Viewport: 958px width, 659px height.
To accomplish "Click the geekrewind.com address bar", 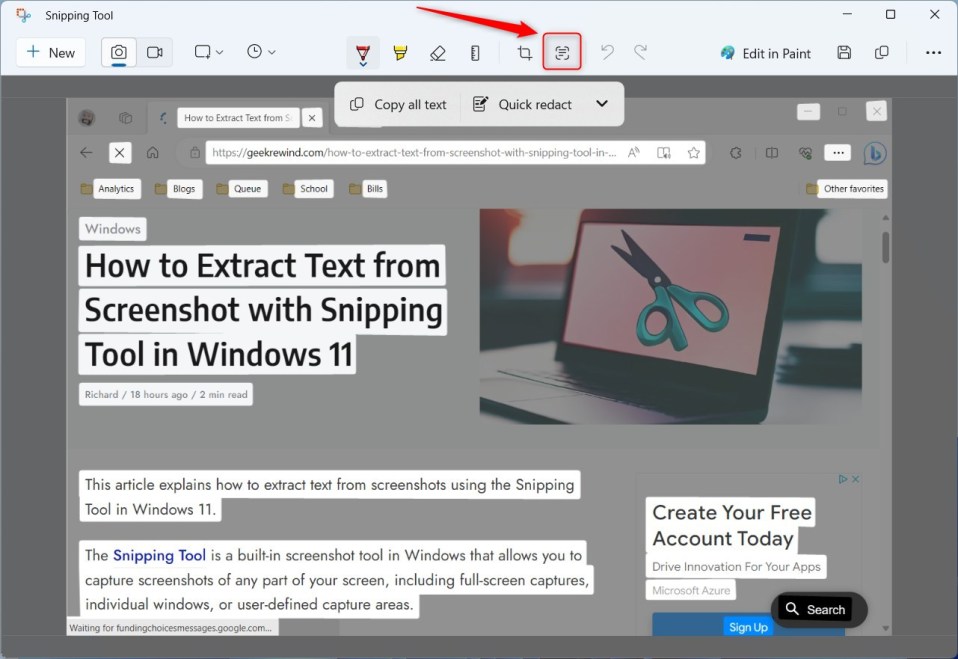I will [414, 153].
